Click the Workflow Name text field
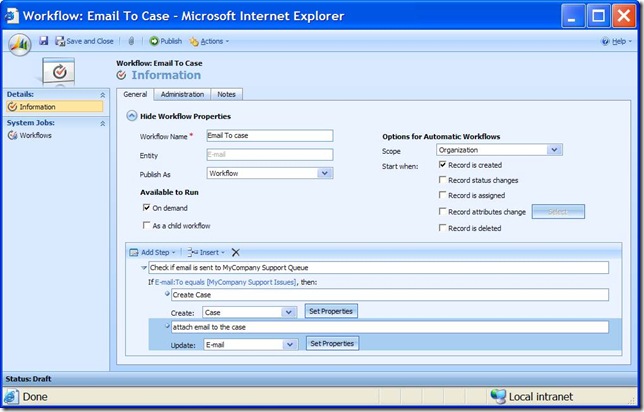This screenshot has height=412, width=644. click(x=268, y=135)
